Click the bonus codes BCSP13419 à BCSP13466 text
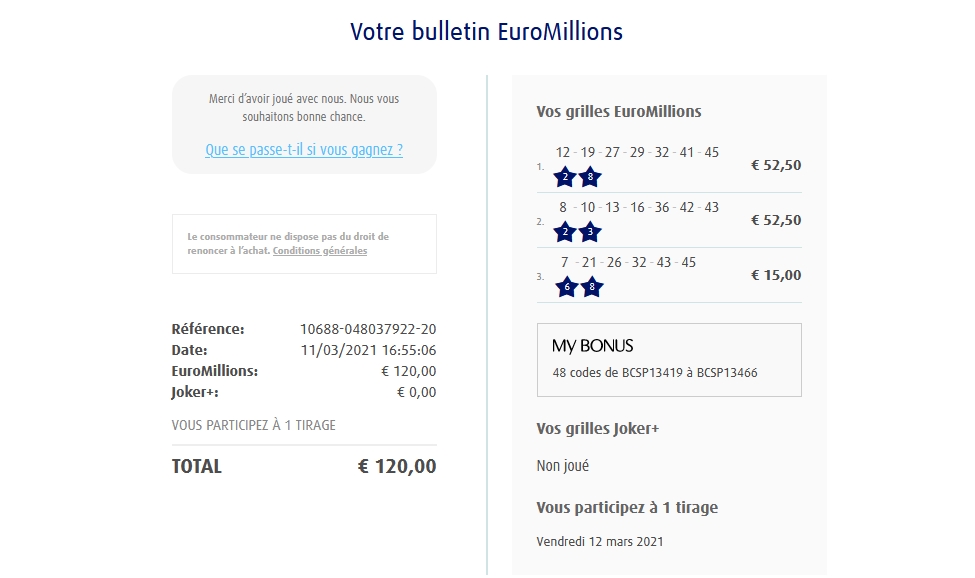The width and height of the screenshot is (975, 578). (655, 373)
